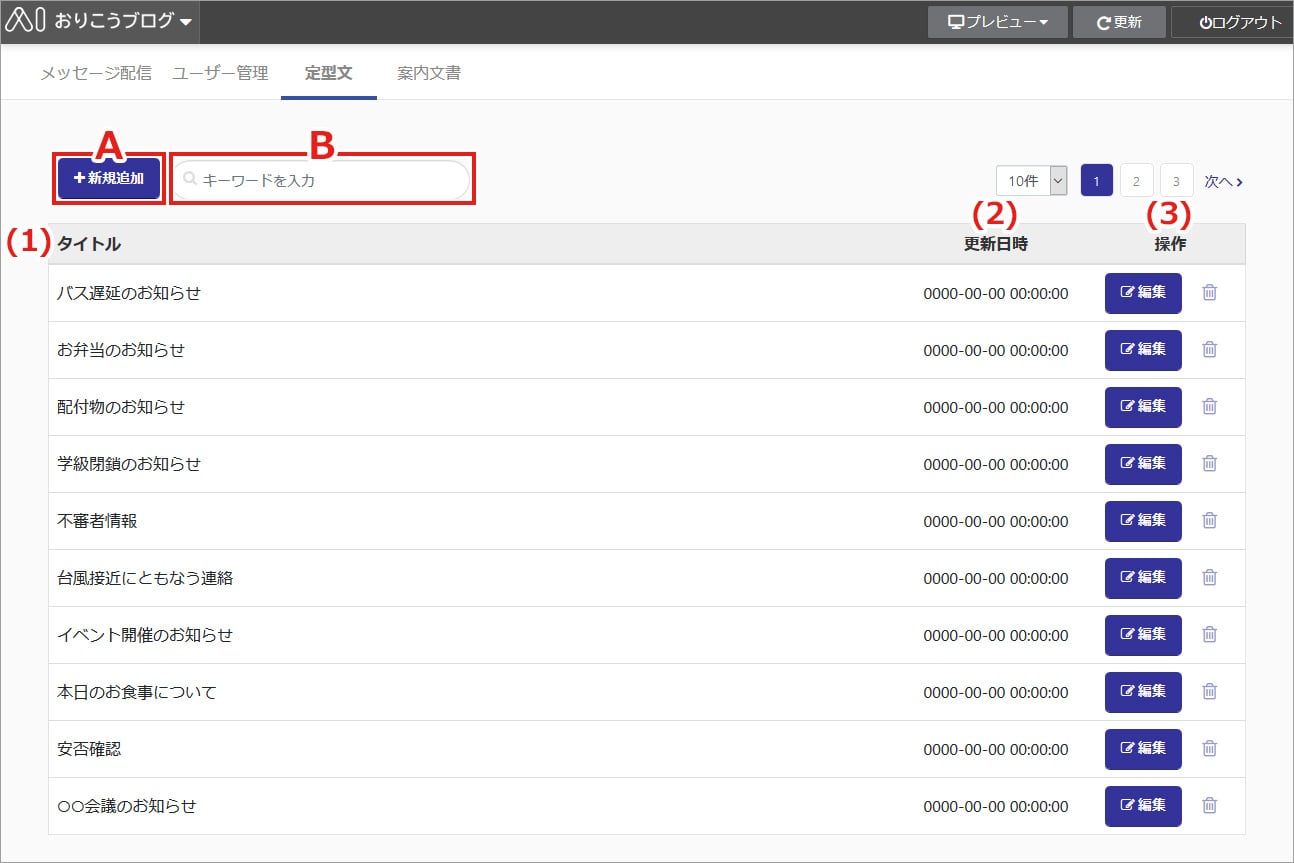Go to page 2 of results
This screenshot has width=1294, height=863.
point(1136,181)
